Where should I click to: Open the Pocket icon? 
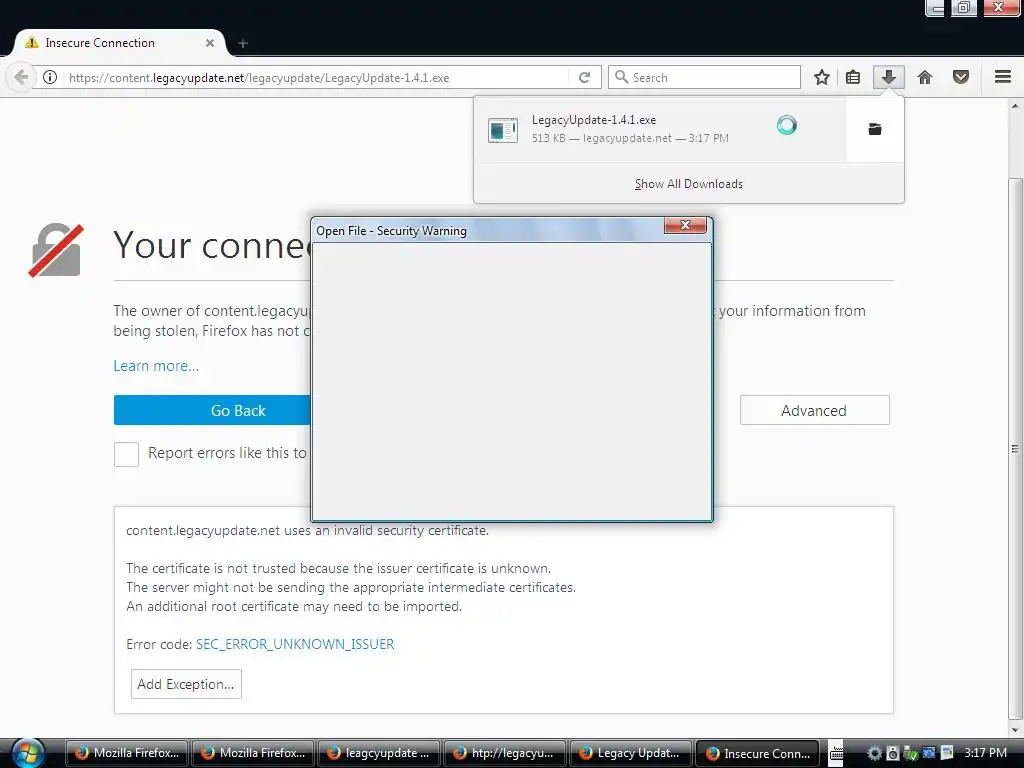click(961, 77)
